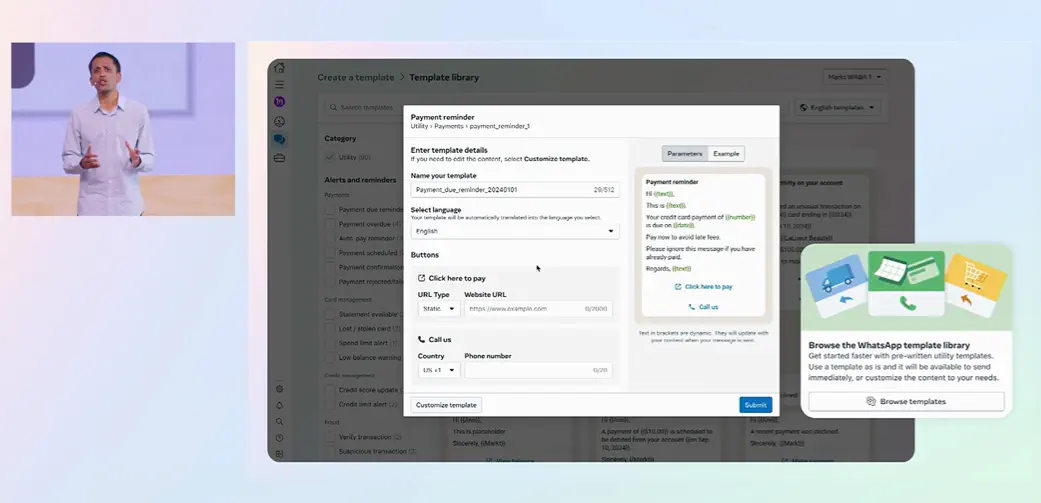Switch to the Parameters tab
Screen dimensions: 1041x503
(684, 154)
